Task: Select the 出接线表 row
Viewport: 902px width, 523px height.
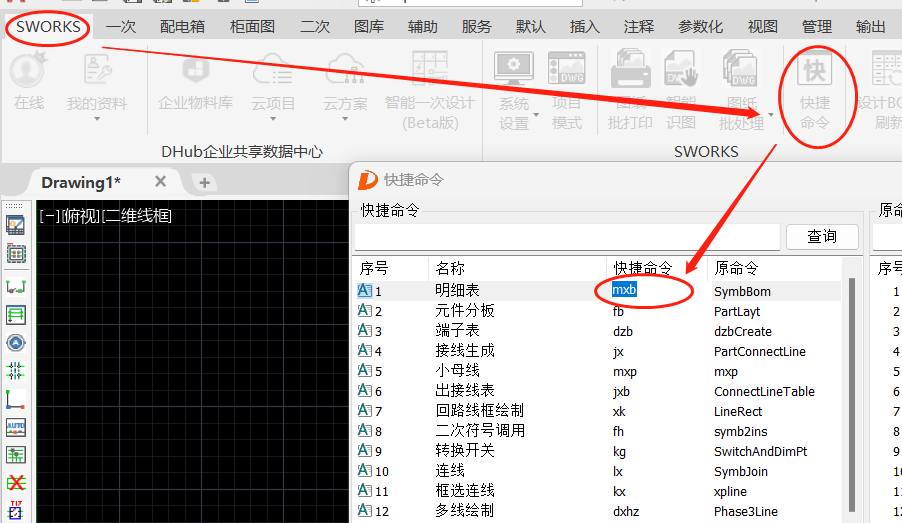Action: pos(598,391)
